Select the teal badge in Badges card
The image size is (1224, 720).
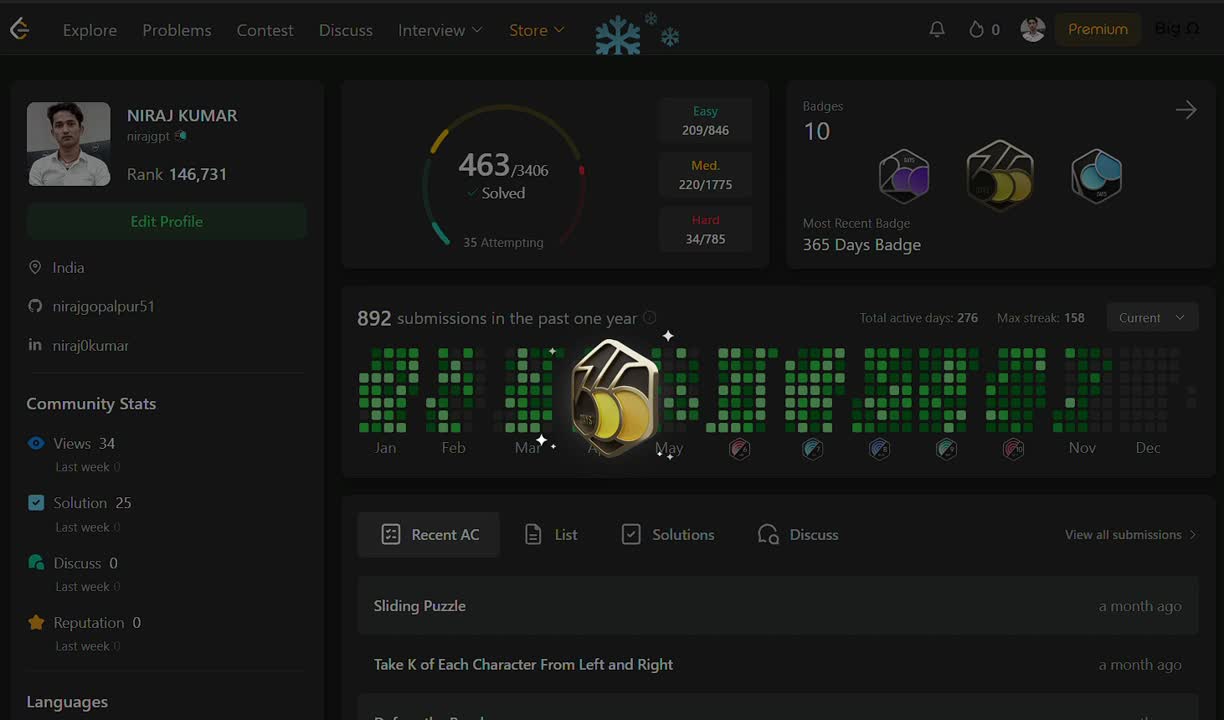1096,177
